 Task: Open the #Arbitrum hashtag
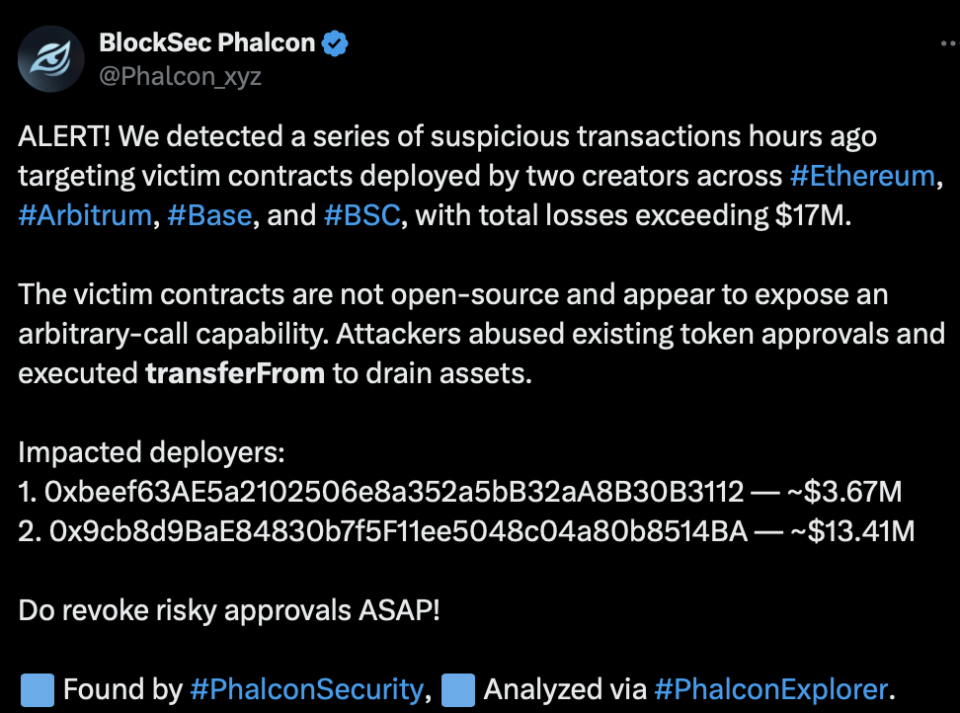point(85,216)
